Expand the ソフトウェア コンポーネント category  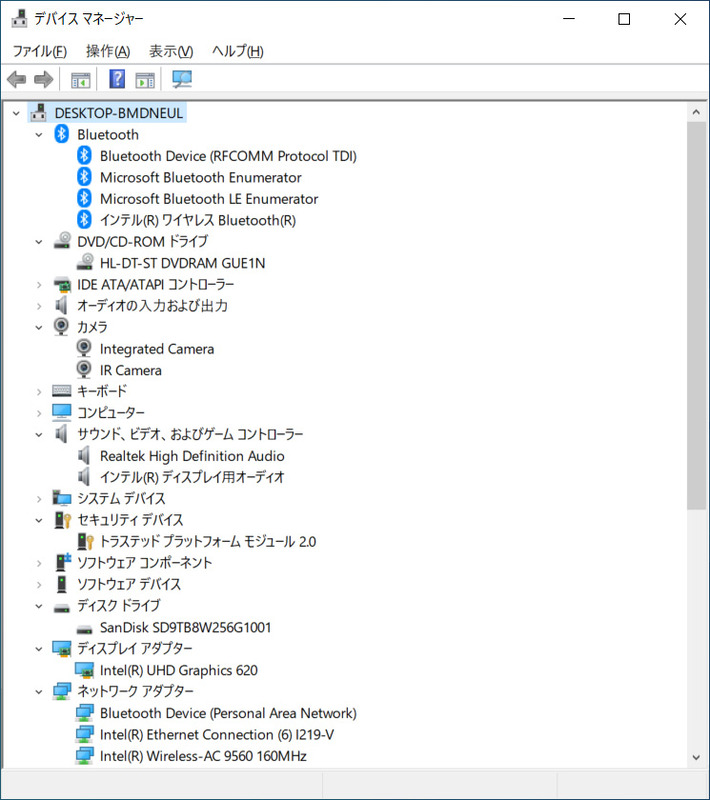pos(39,563)
